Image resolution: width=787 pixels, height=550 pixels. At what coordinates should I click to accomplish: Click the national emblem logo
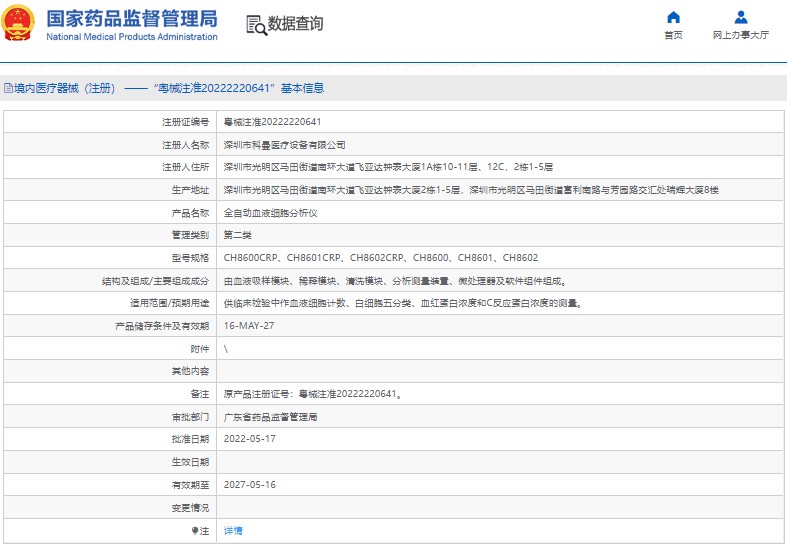(18, 23)
